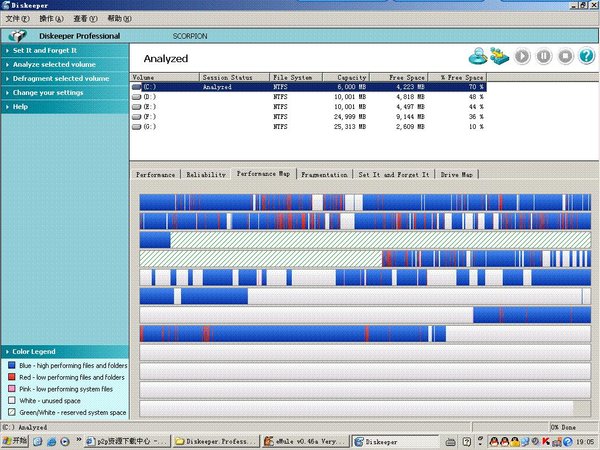Click the Stop round toolbar button

(566, 56)
